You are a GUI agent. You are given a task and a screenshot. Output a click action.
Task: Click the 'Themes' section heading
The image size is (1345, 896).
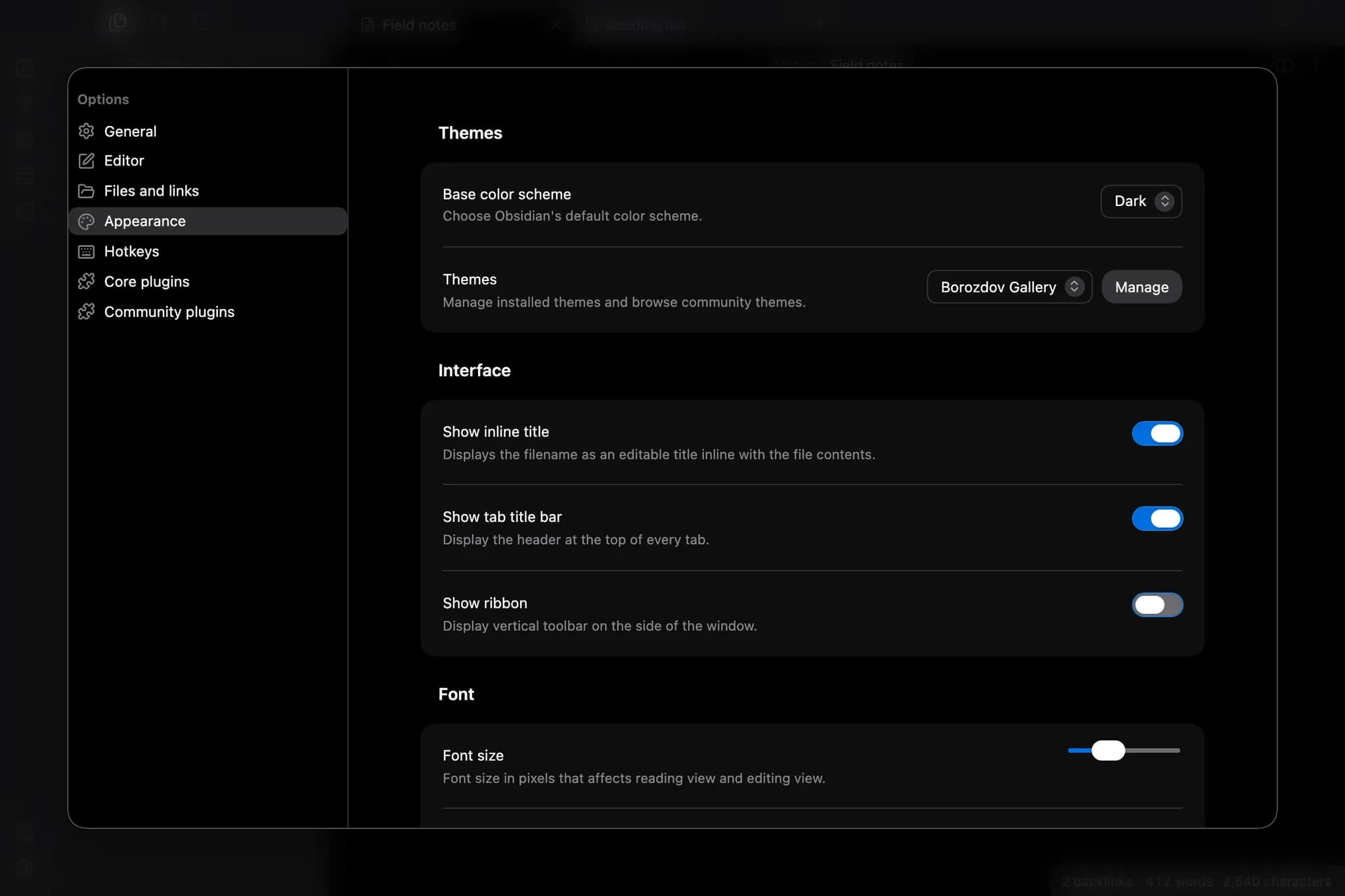(470, 133)
